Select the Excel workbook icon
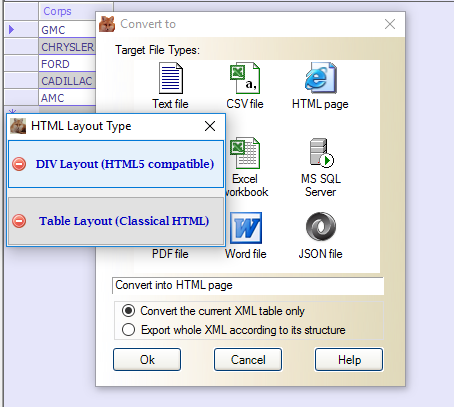Screen dimensions: 454x407 click(245, 153)
